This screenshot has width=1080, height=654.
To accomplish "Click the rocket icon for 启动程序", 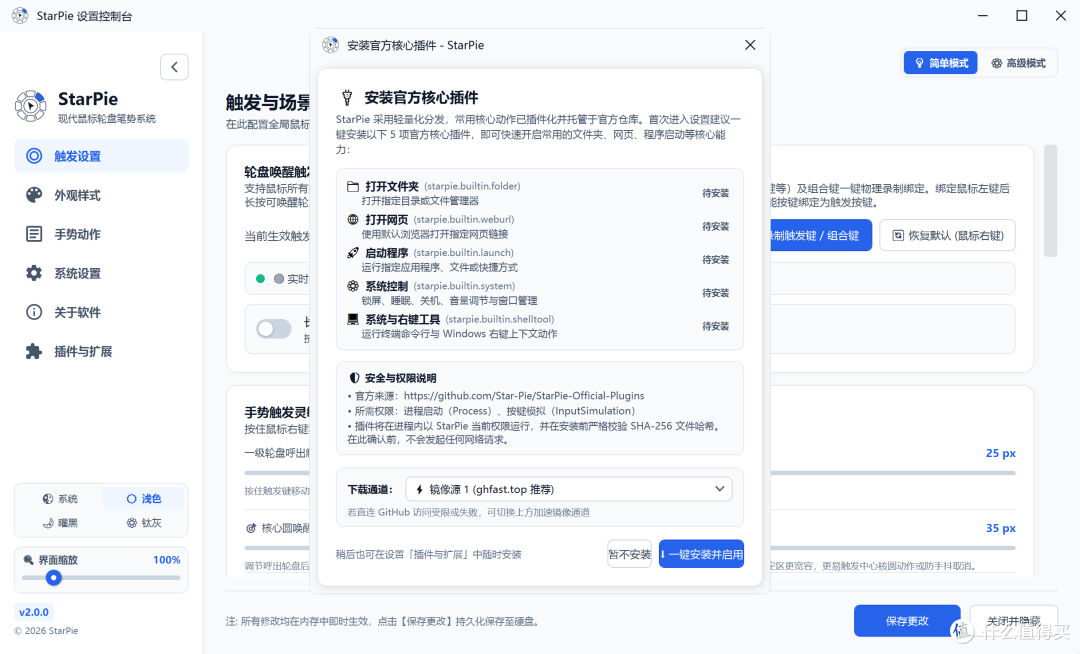I will pyautogui.click(x=353, y=253).
